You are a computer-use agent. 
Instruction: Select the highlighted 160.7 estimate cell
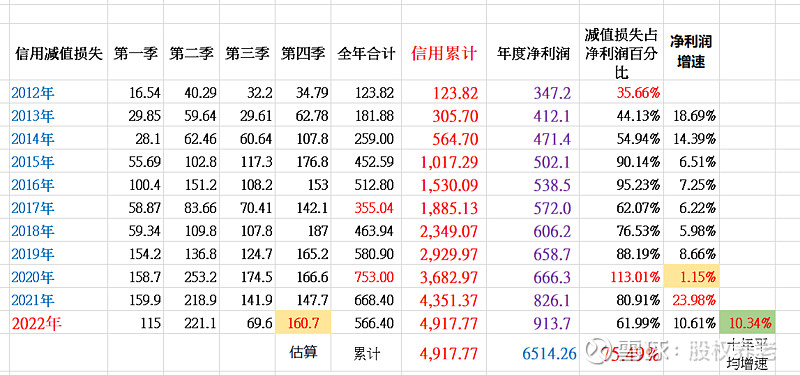pyautogui.click(x=303, y=323)
